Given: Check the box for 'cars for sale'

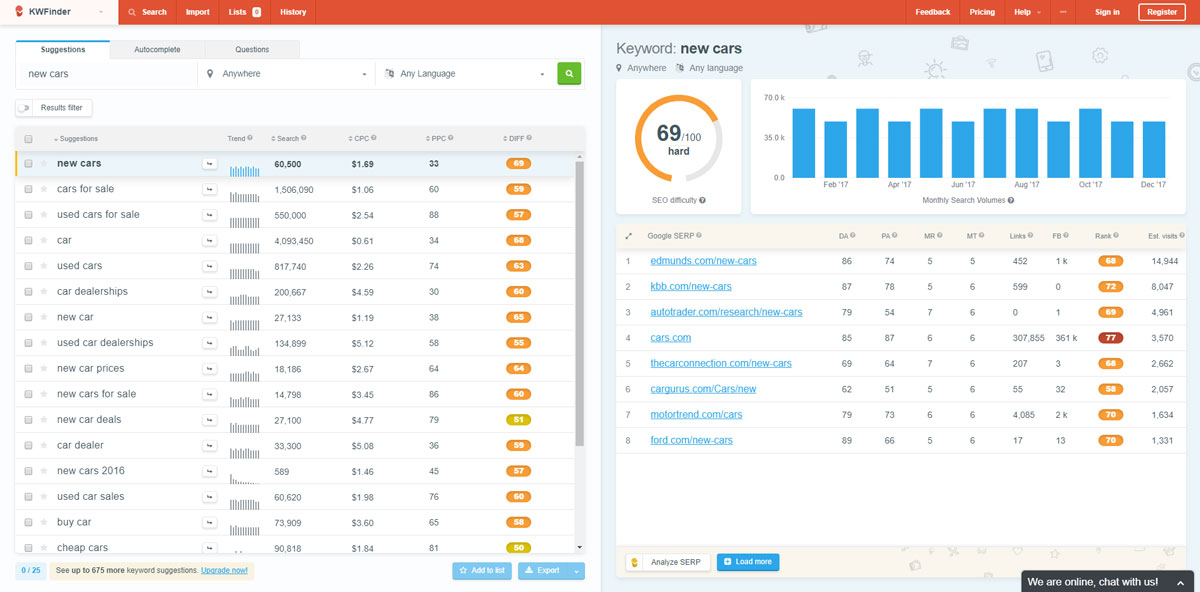Looking at the screenshot, I should point(28,189).
